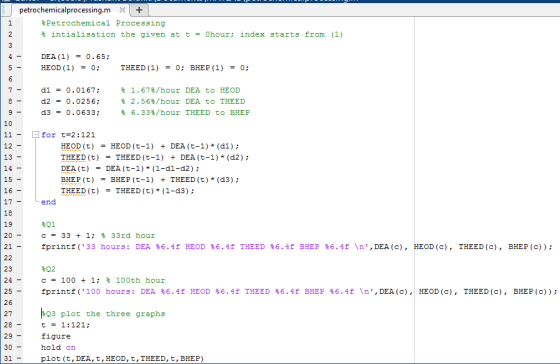Click breakpoint dash beside line 13

[x=19, y=157]
